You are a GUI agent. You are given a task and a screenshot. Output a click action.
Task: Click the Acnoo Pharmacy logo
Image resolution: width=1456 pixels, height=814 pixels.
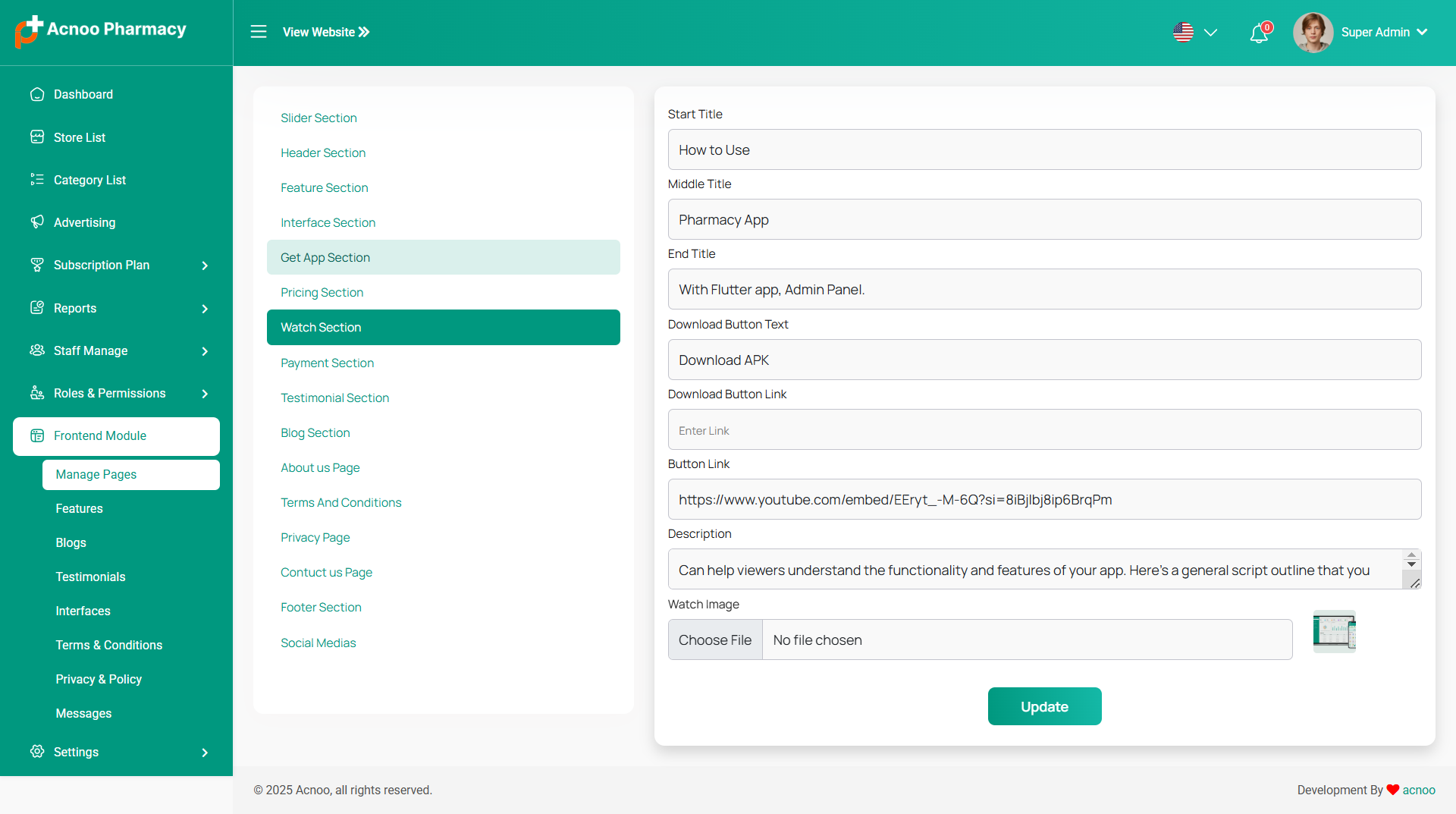101,30
